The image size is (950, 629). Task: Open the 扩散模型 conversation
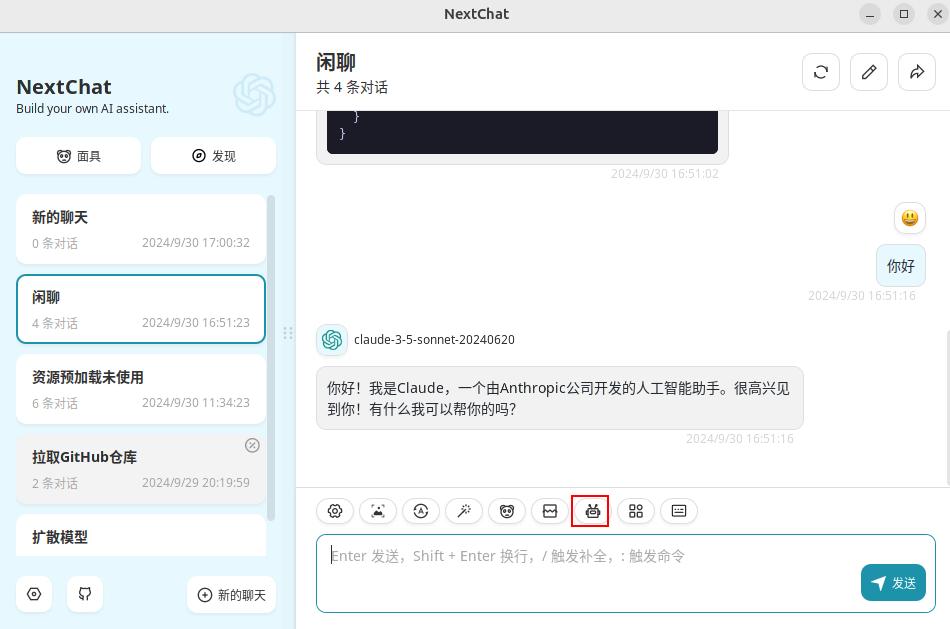(141, 536)
